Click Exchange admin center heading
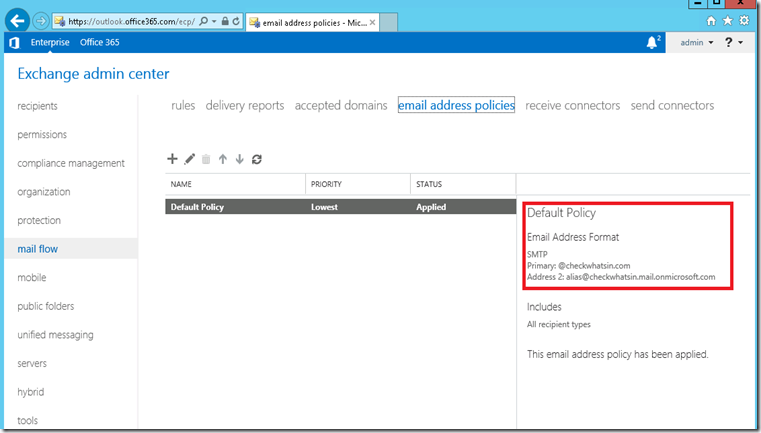Screen dimensions: 761x433 93,74
